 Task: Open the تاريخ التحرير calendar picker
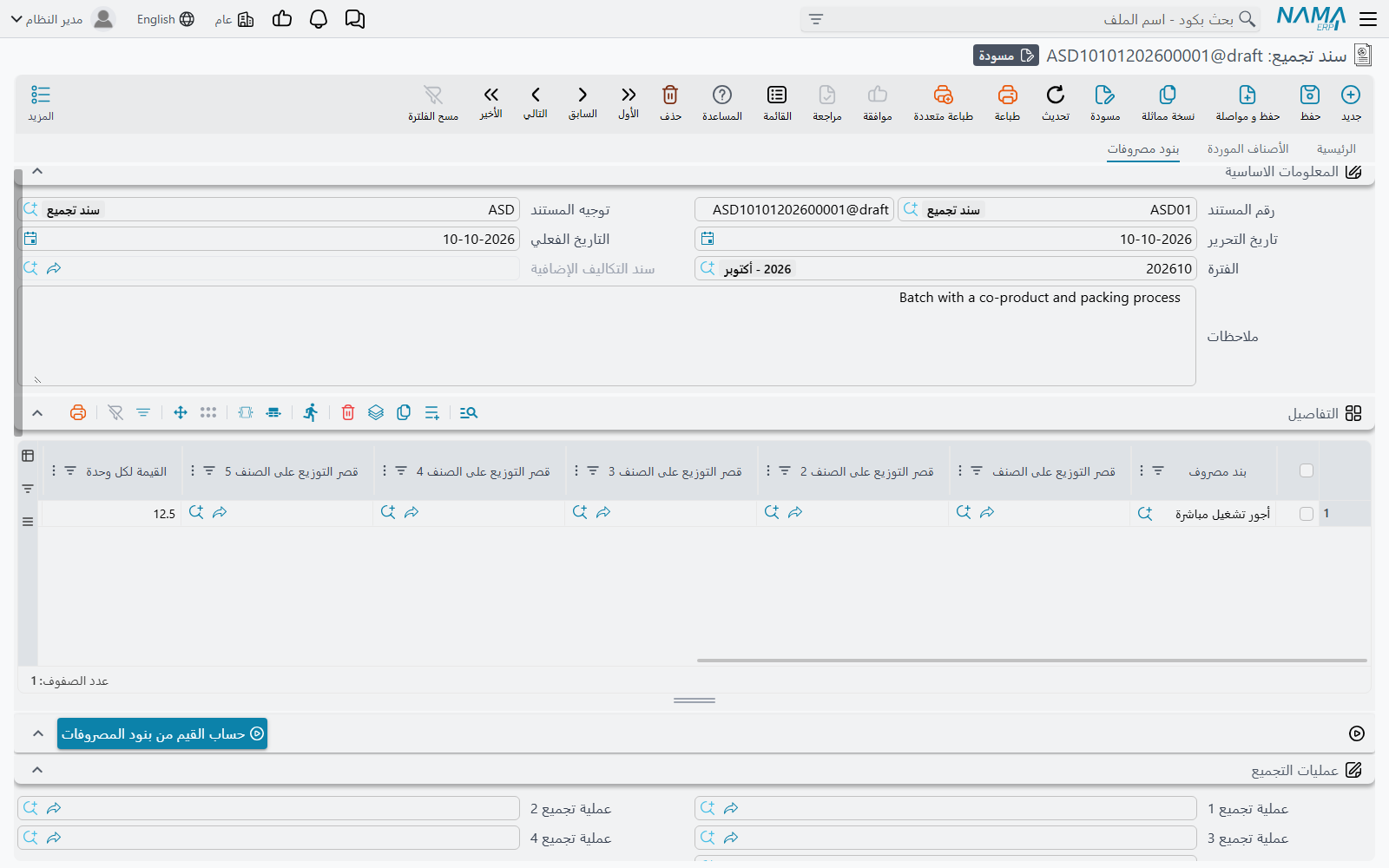[708, 239]
